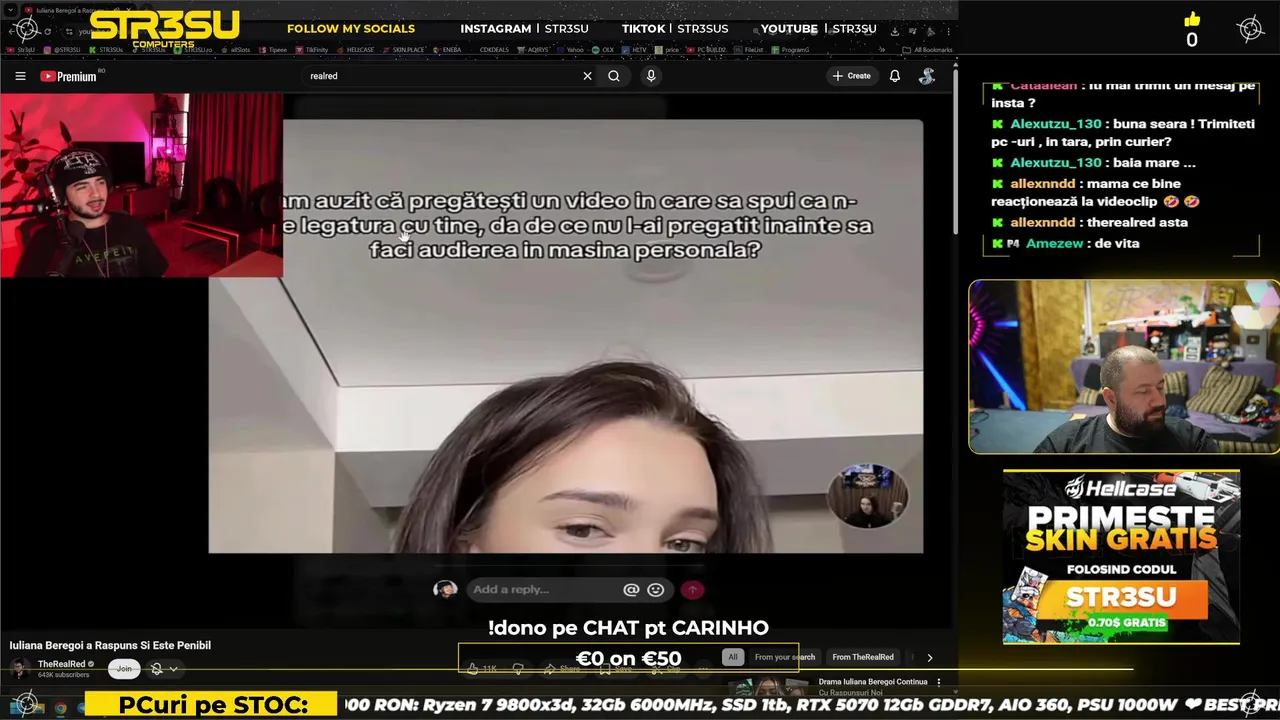Send the reply with the red arrow
1280x720 pixels.
pyautogui.click(x=692, y=590)
